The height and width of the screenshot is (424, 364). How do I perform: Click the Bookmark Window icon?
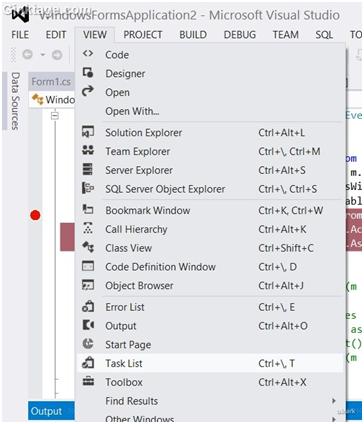[x=88, y=210]
